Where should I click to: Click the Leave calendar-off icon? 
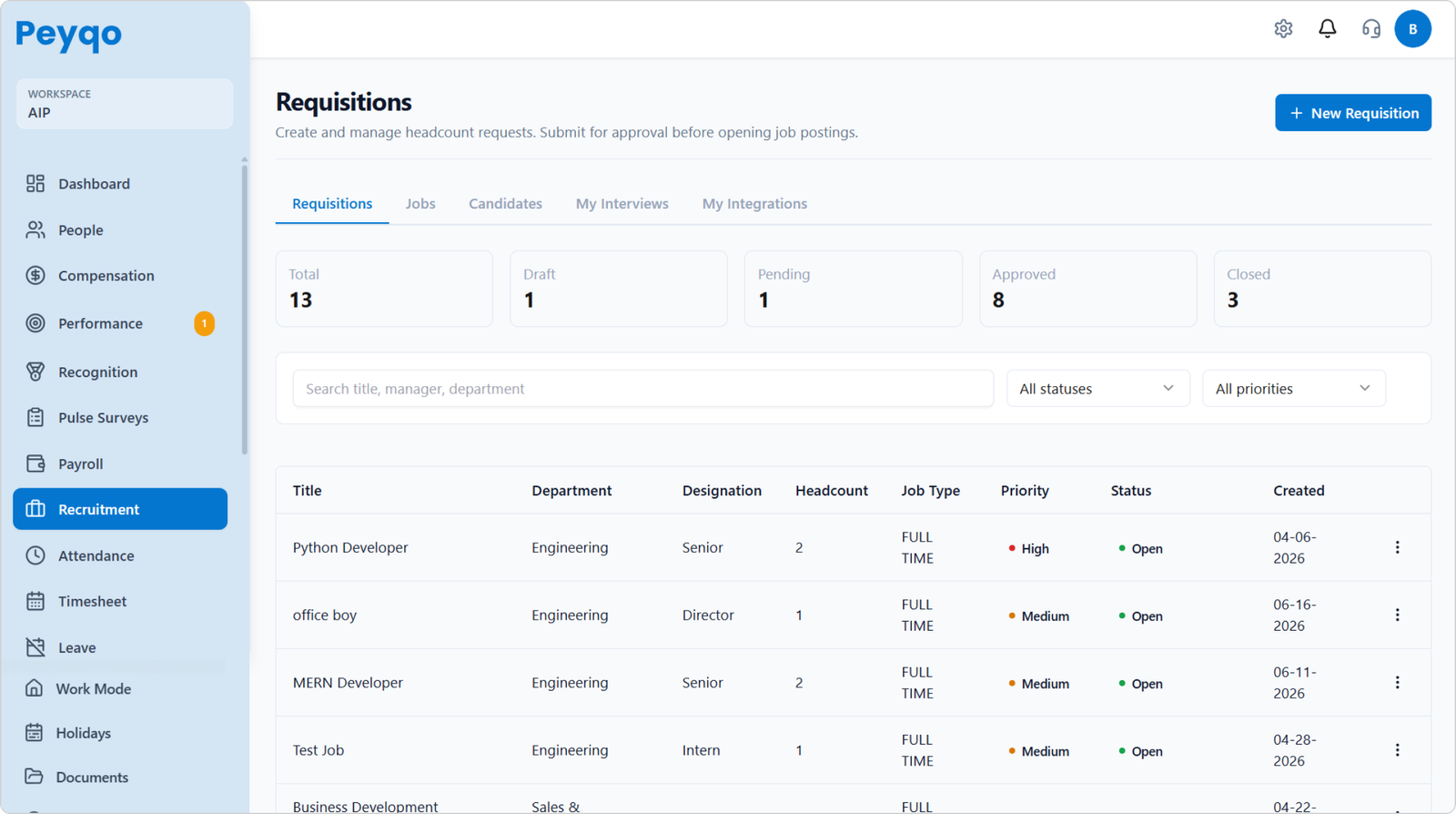35,647
